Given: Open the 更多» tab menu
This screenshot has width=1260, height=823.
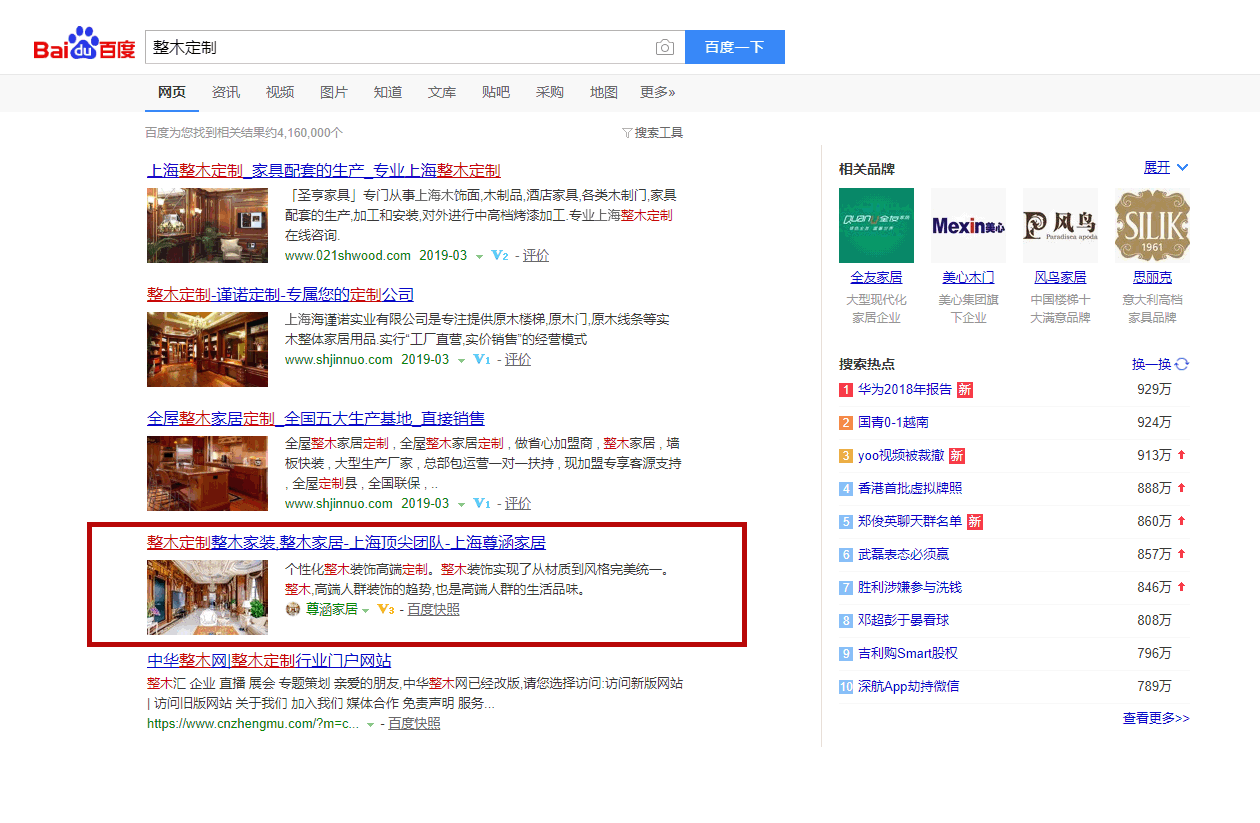Looking at the screenshot, I should click(657, 92).
